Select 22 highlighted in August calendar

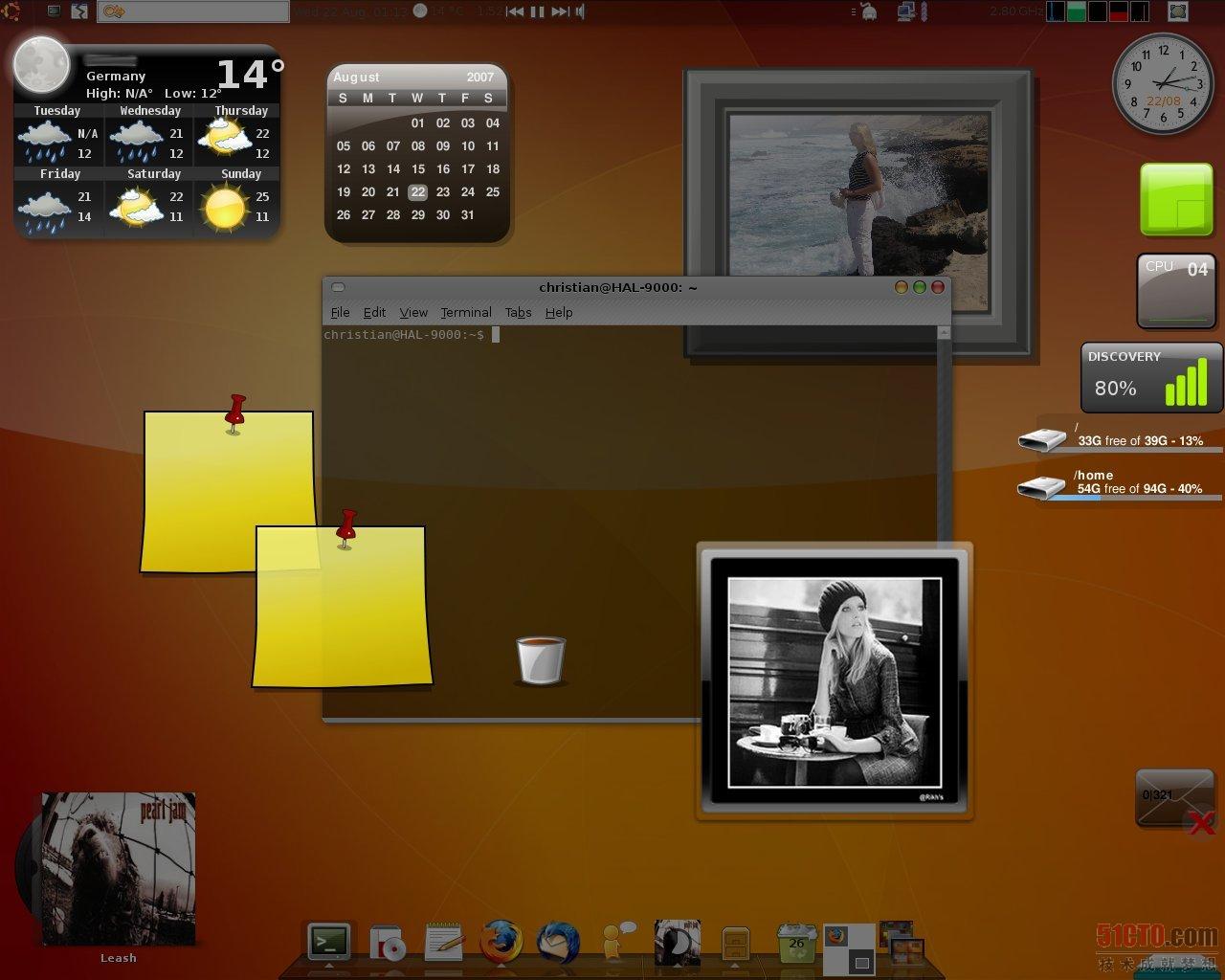[417, 191]
